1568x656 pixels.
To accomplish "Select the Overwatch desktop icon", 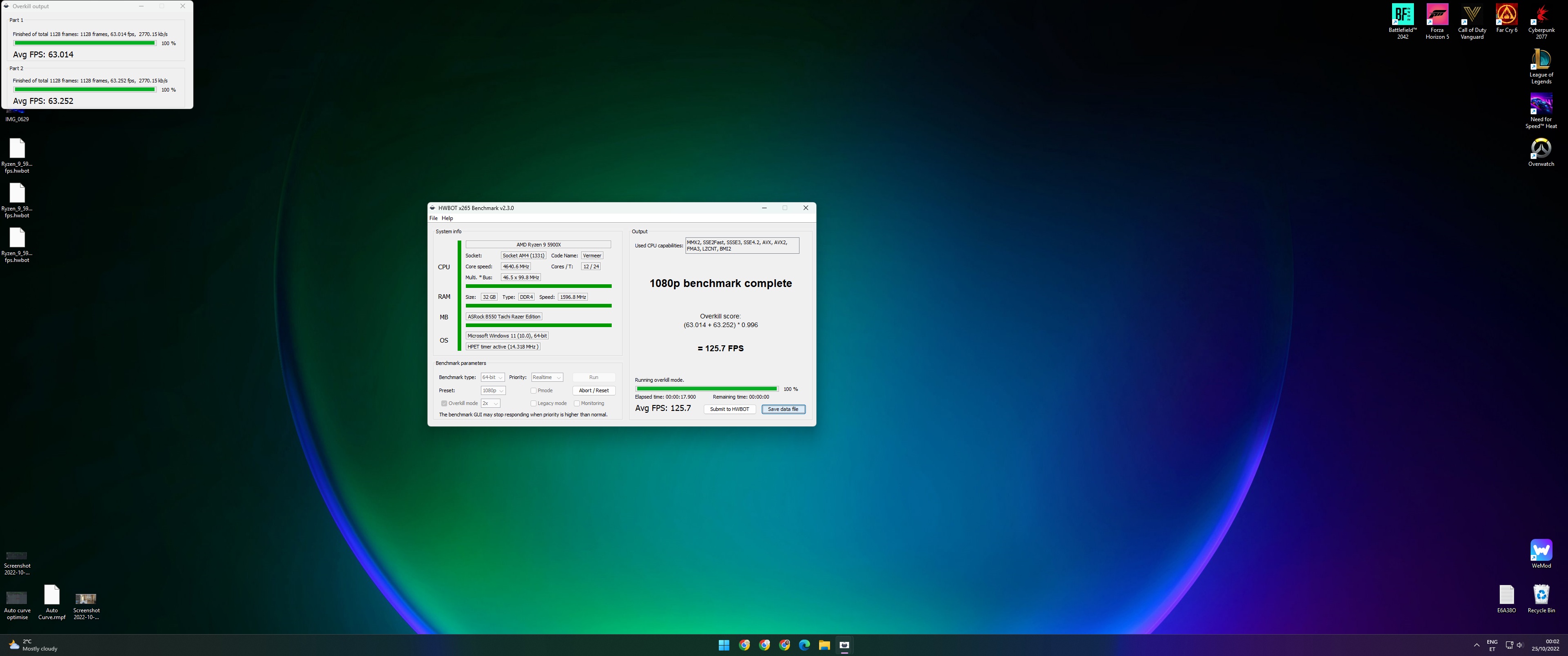I will [1541, 152].
